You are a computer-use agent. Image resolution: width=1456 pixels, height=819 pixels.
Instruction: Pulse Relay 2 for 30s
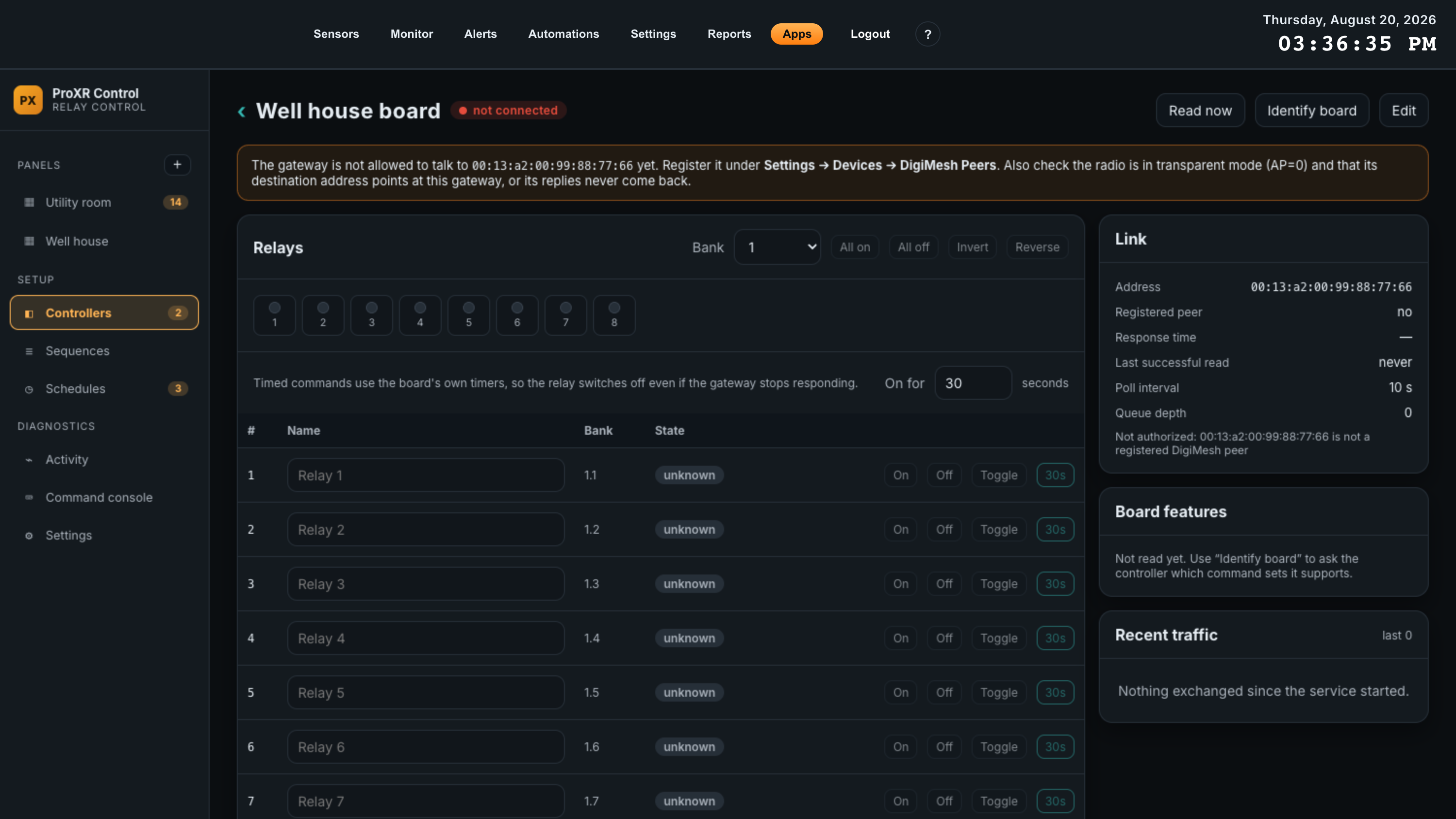click(x=1055, y=530)
